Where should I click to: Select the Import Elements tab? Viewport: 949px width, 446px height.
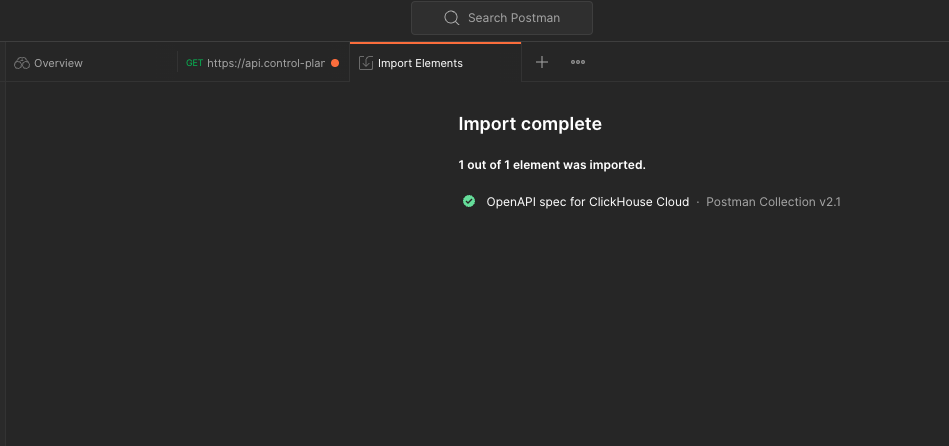point(420,63)
